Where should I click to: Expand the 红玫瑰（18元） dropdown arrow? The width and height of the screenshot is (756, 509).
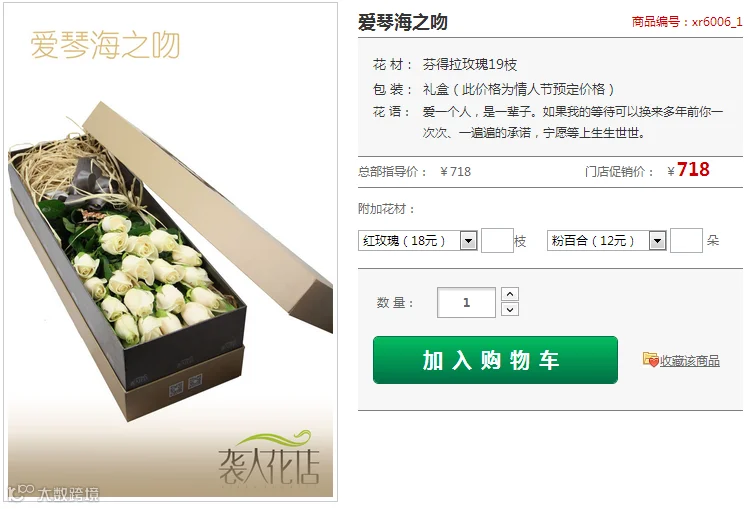[468, 241]
